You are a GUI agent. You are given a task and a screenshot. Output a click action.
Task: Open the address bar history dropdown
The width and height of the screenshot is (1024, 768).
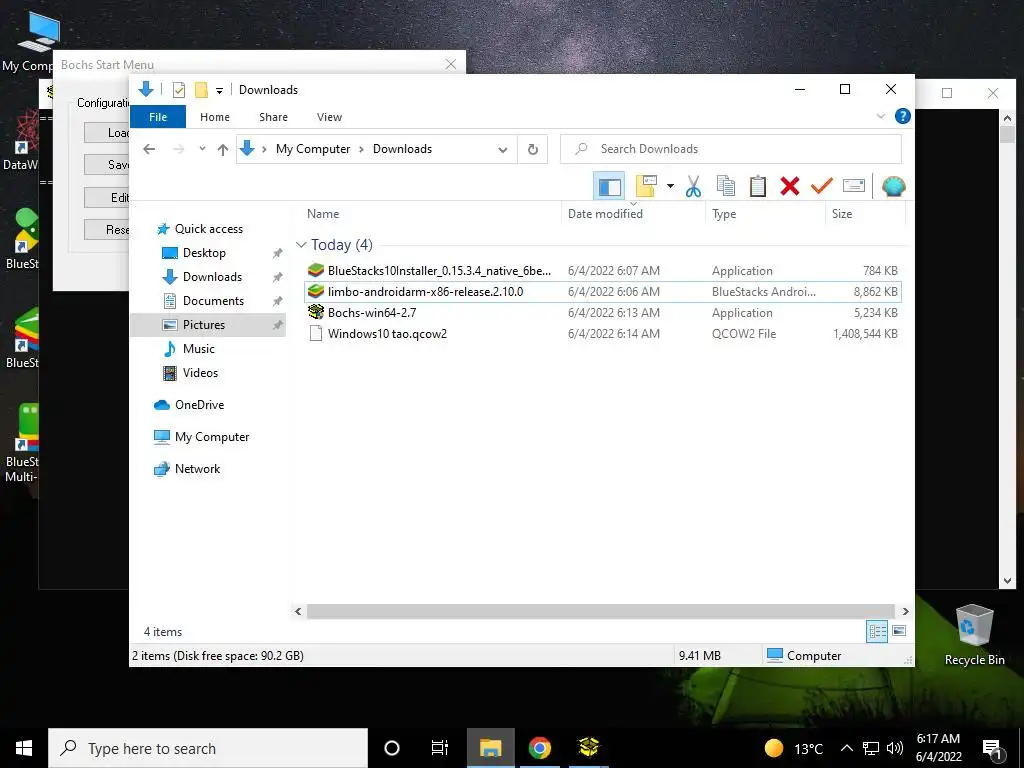pos(502,150)
